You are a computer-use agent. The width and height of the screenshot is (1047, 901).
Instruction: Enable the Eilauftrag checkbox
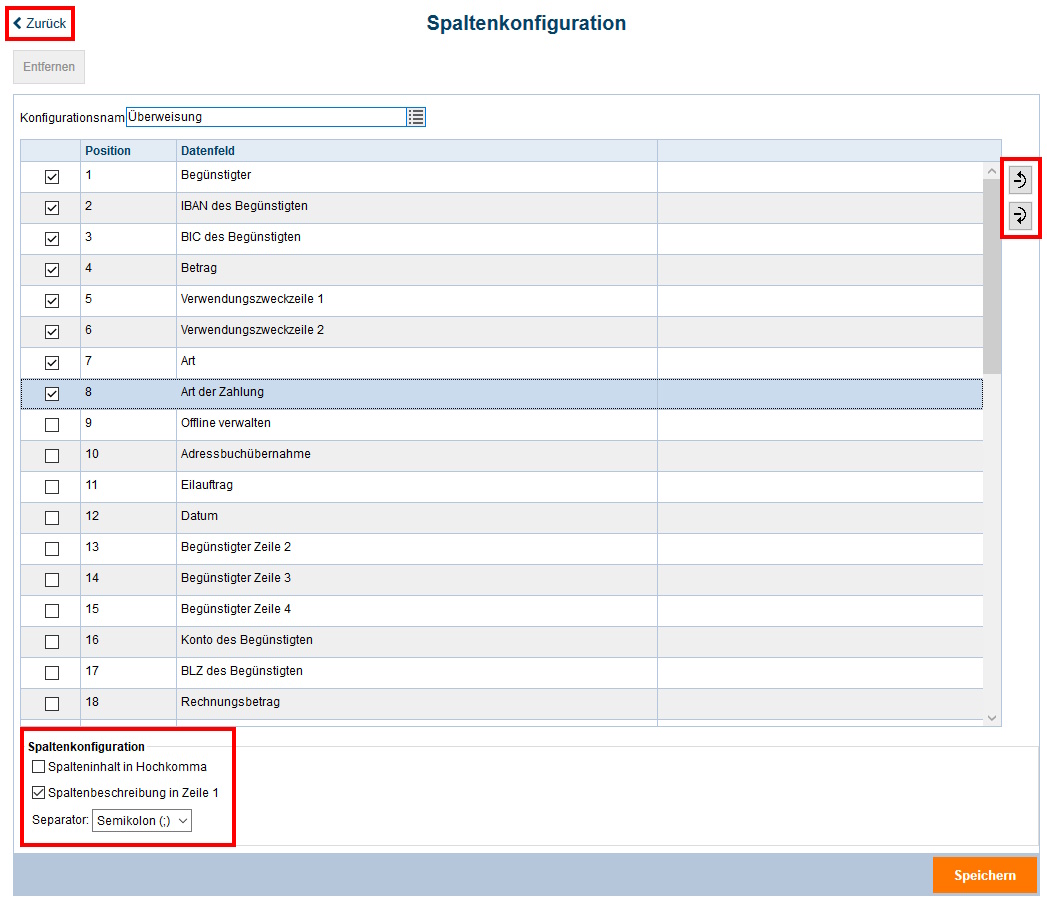coord(52,487)
